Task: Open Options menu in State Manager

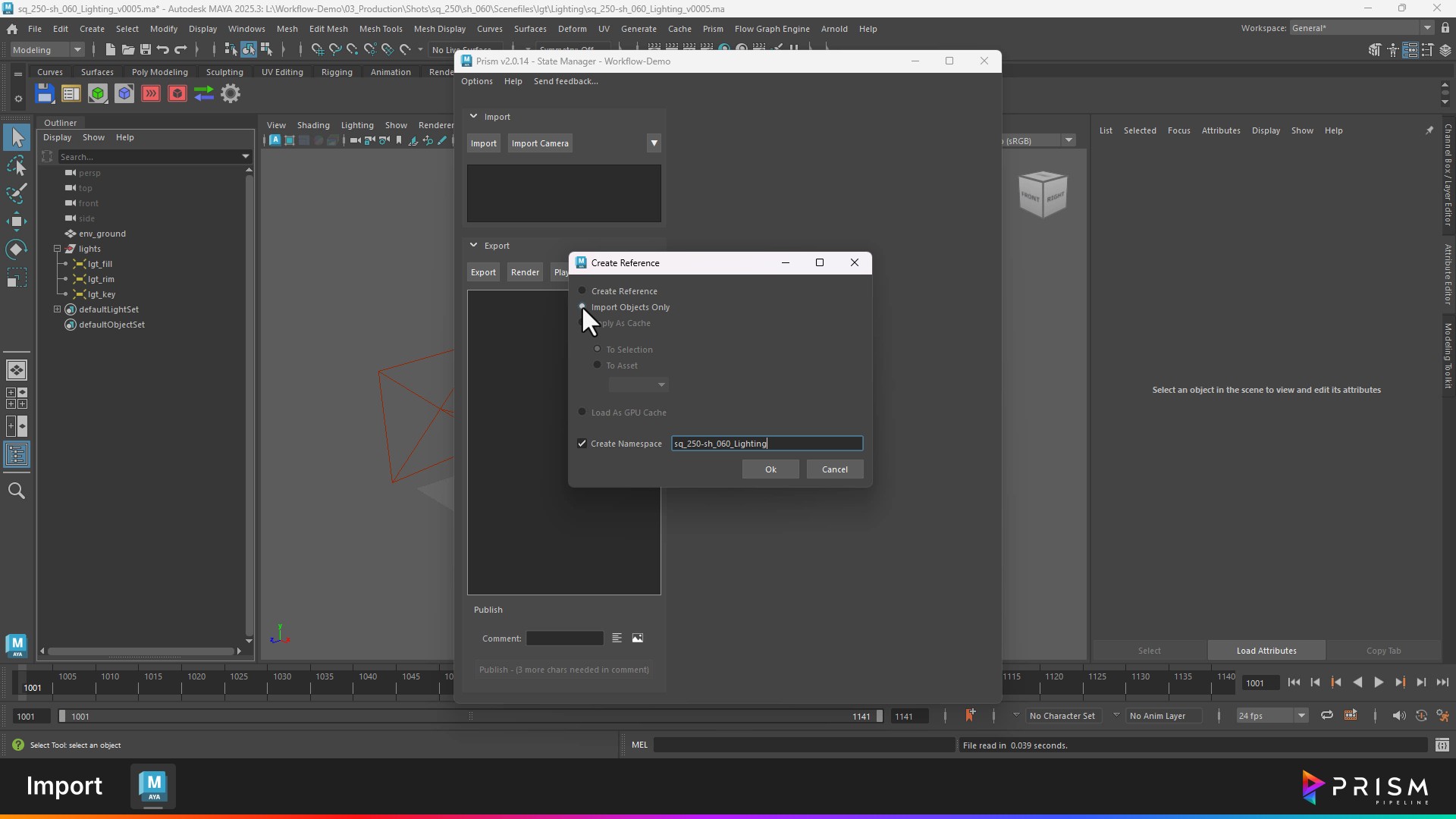Action: (477, 81)
